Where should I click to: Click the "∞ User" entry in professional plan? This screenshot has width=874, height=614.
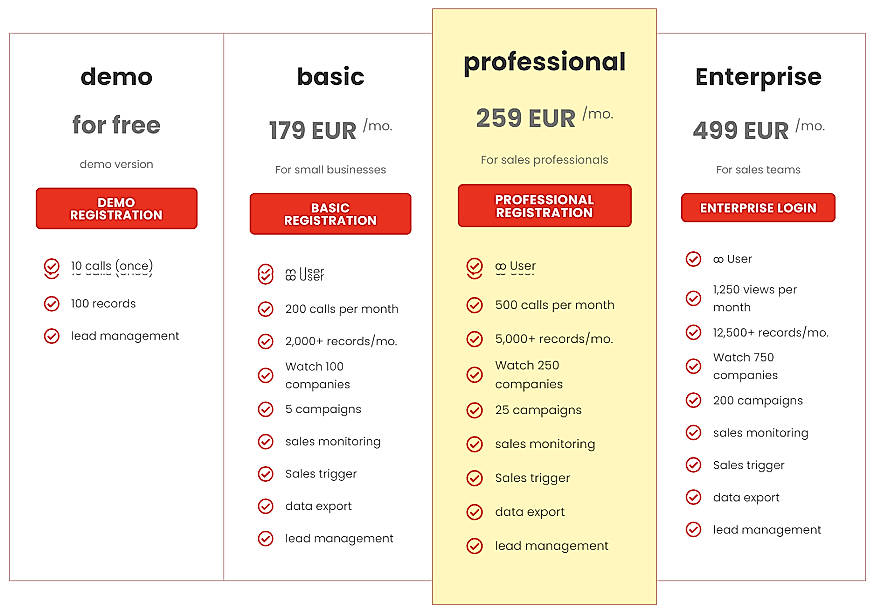pyautogui.click(x=514, y=267)
